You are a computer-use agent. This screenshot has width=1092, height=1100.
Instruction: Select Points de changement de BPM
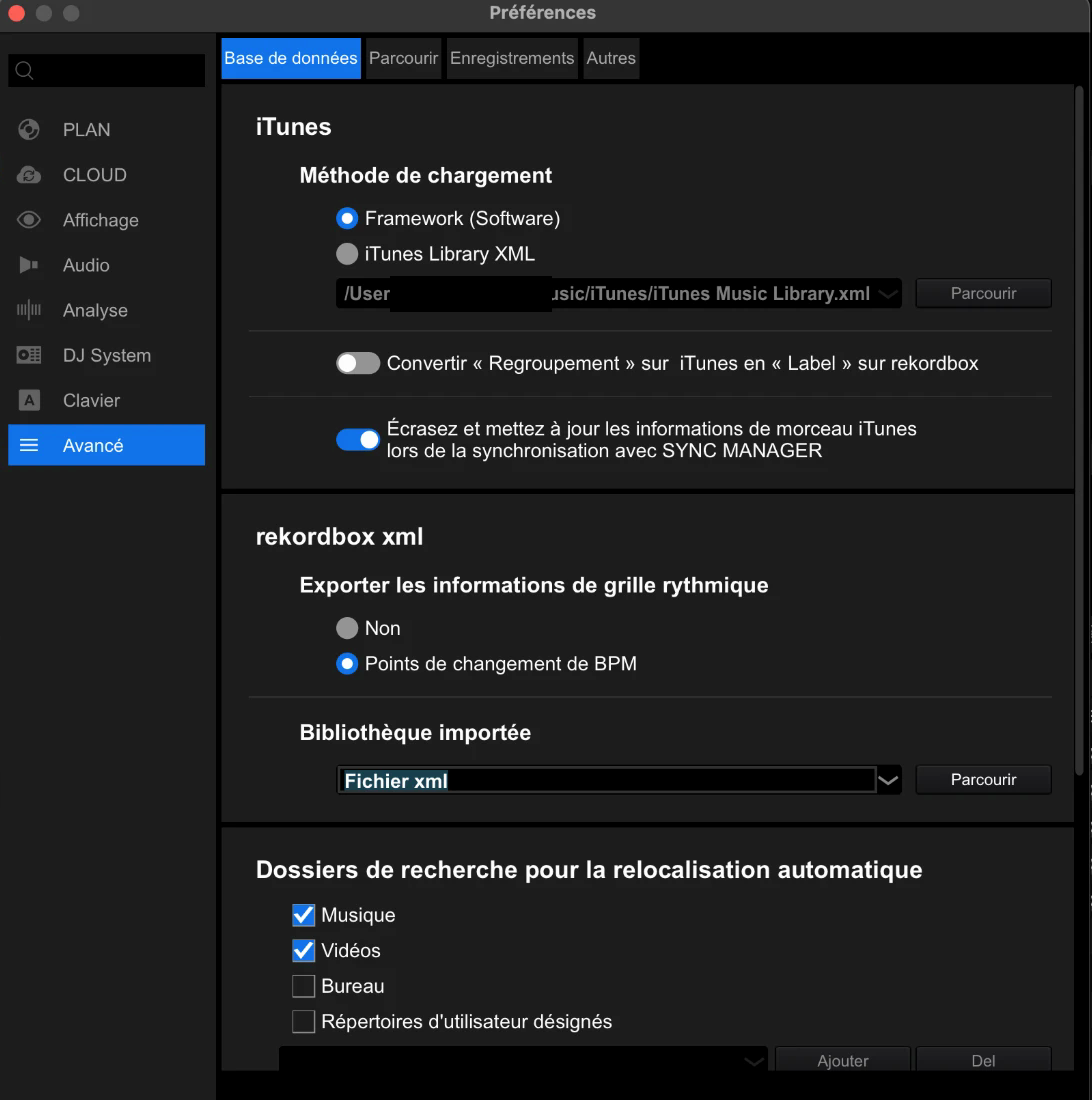click(347, 664)
